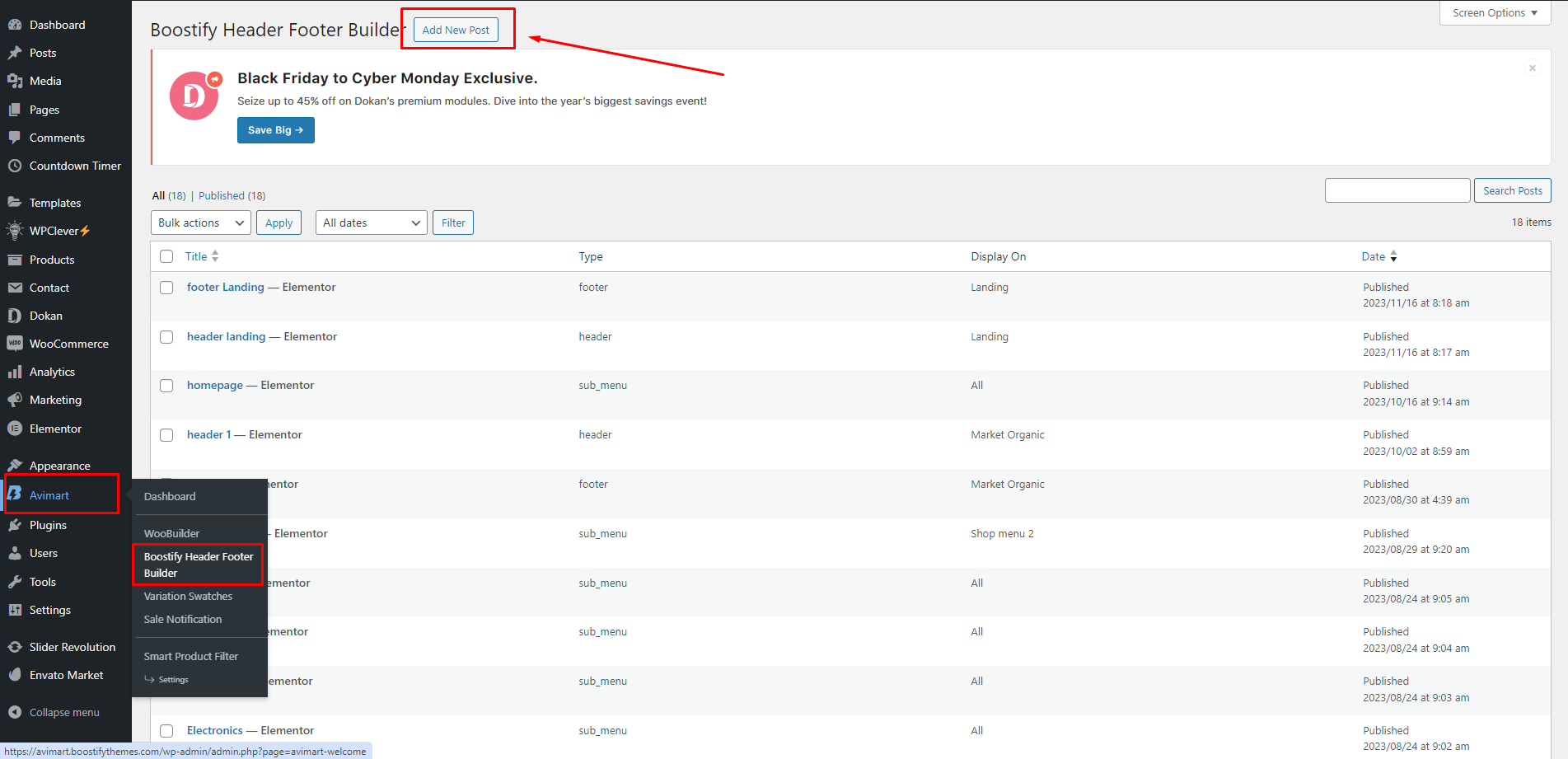
Task: Open the header landing post link
Action: coord(227,336)
